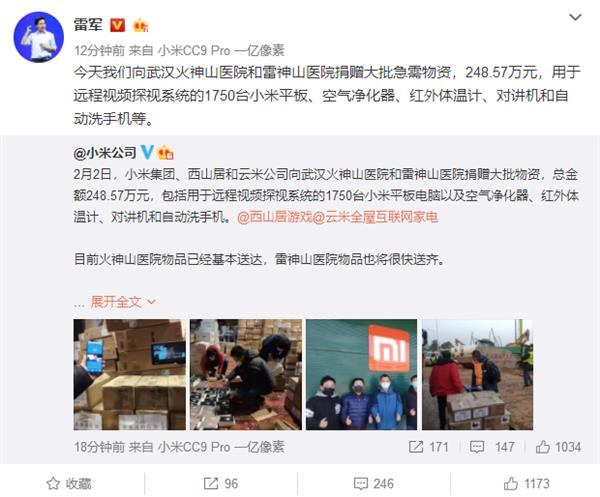View the thumbnail with the Mi logo
Viewport: 600px width, 497px height.
pyautogui.click(x=361, y=375)
